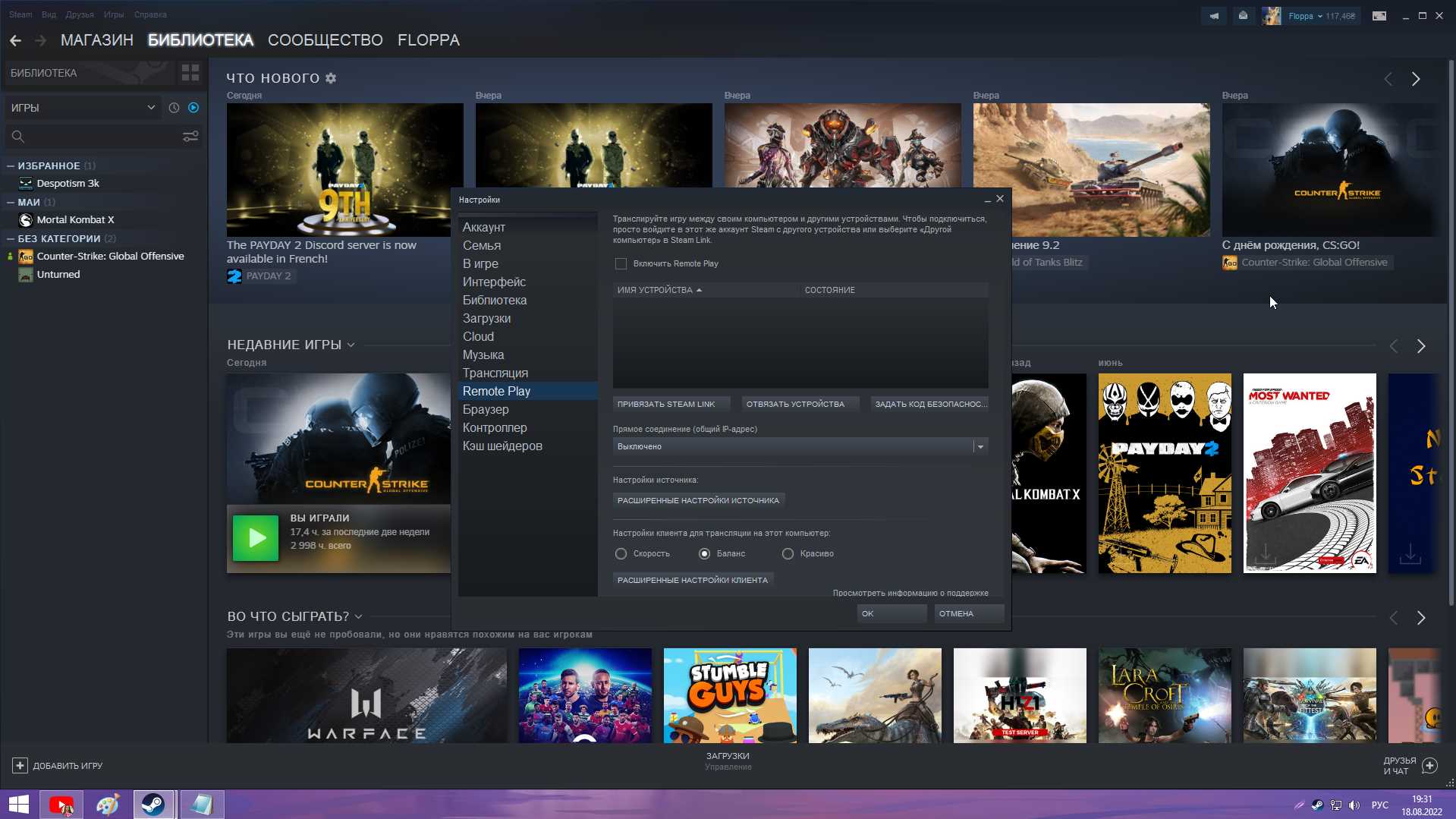Open the Windows Start menu
1456x819 pixels.
click(19, 805)
